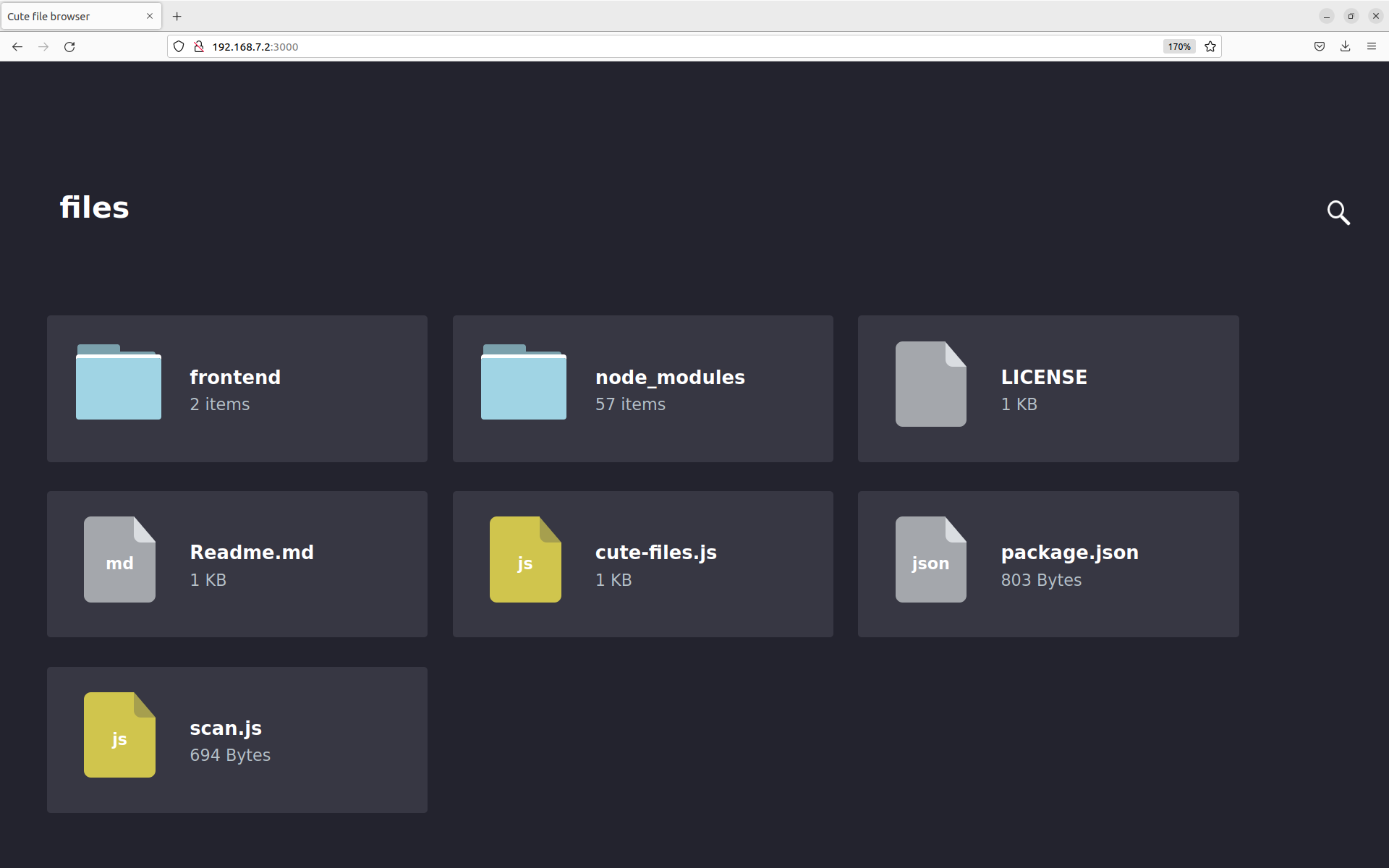This screenshot has width=1389, height=868.
Task: Click the node_modules folder icon
Action: tap(524, 383)
